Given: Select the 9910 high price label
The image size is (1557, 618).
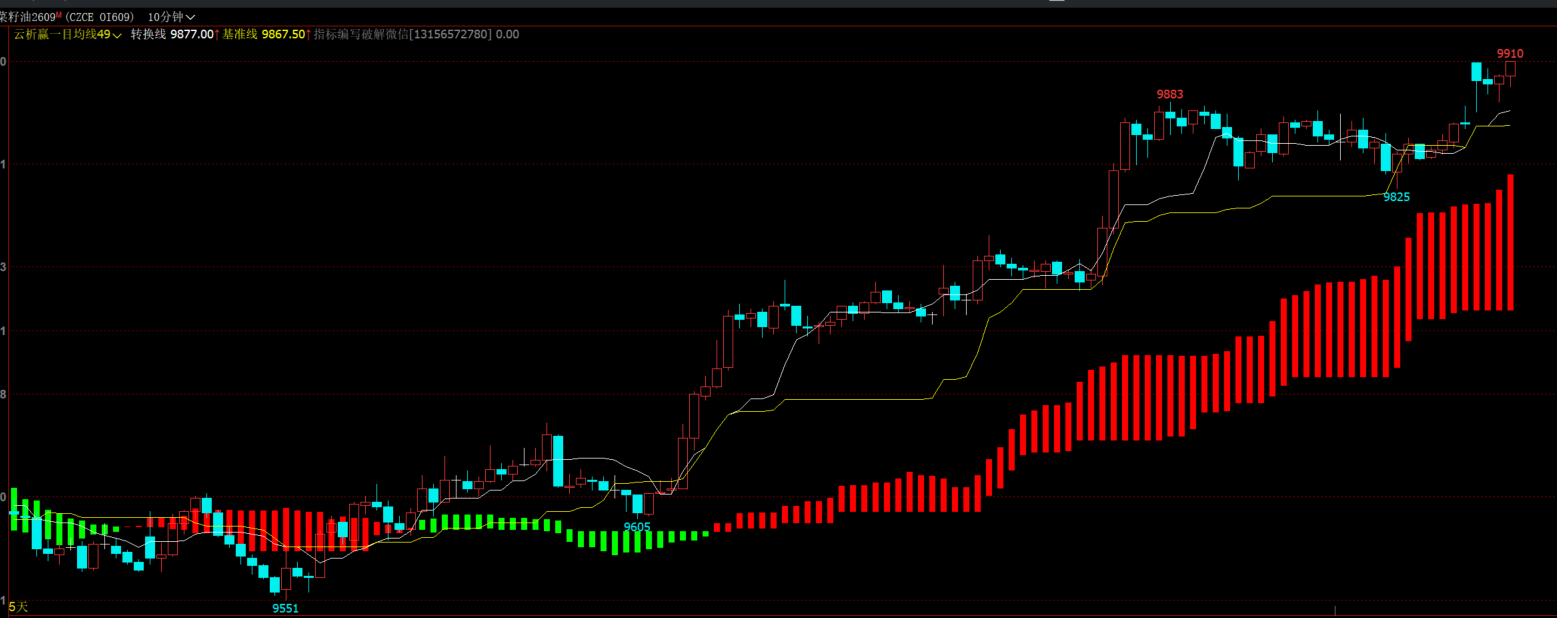Looking at the screenshot, I should point(1510,53).
